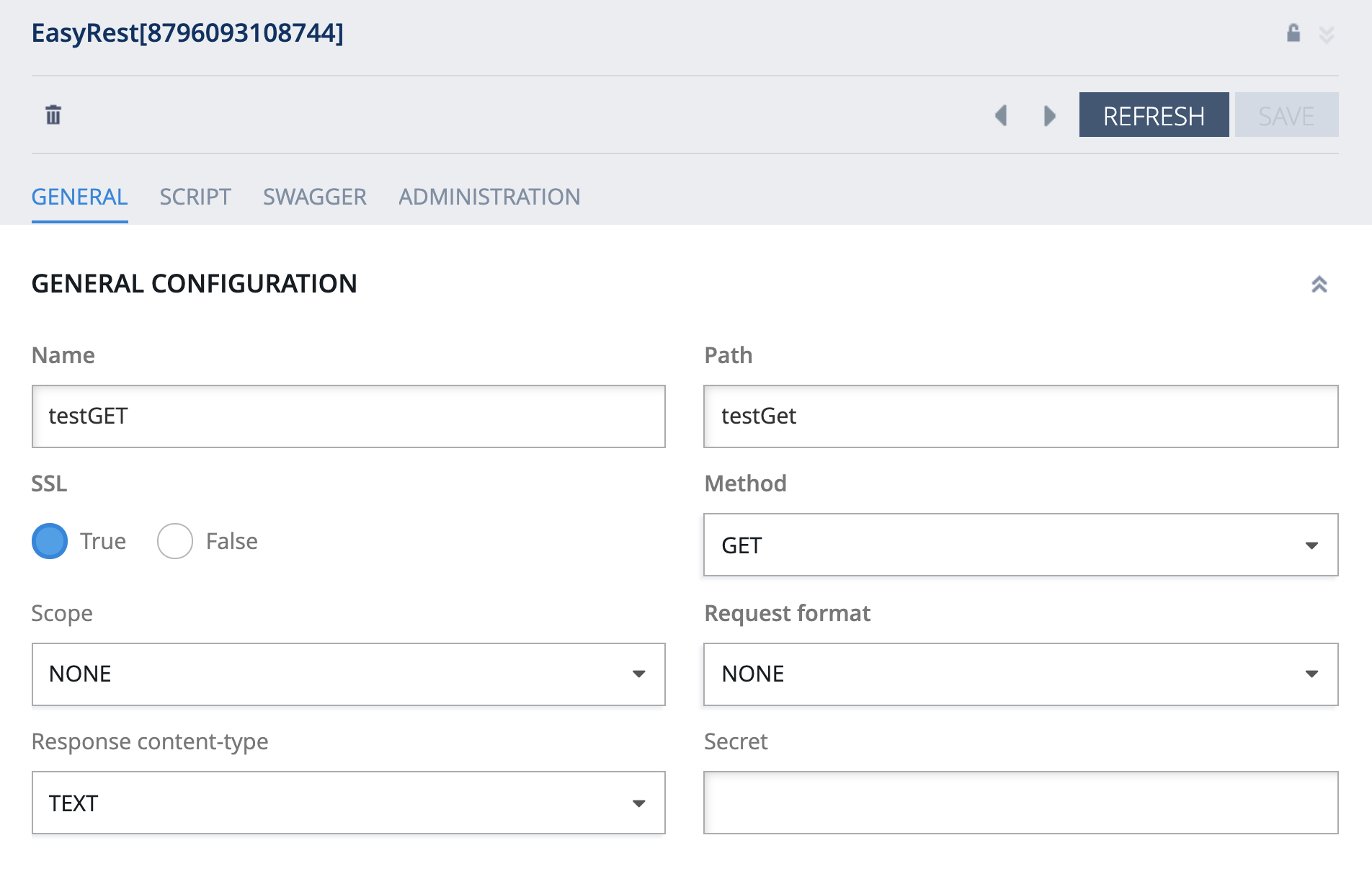Open the Method dropdown
1372x879 pixels.
[x=1020, y=545]
